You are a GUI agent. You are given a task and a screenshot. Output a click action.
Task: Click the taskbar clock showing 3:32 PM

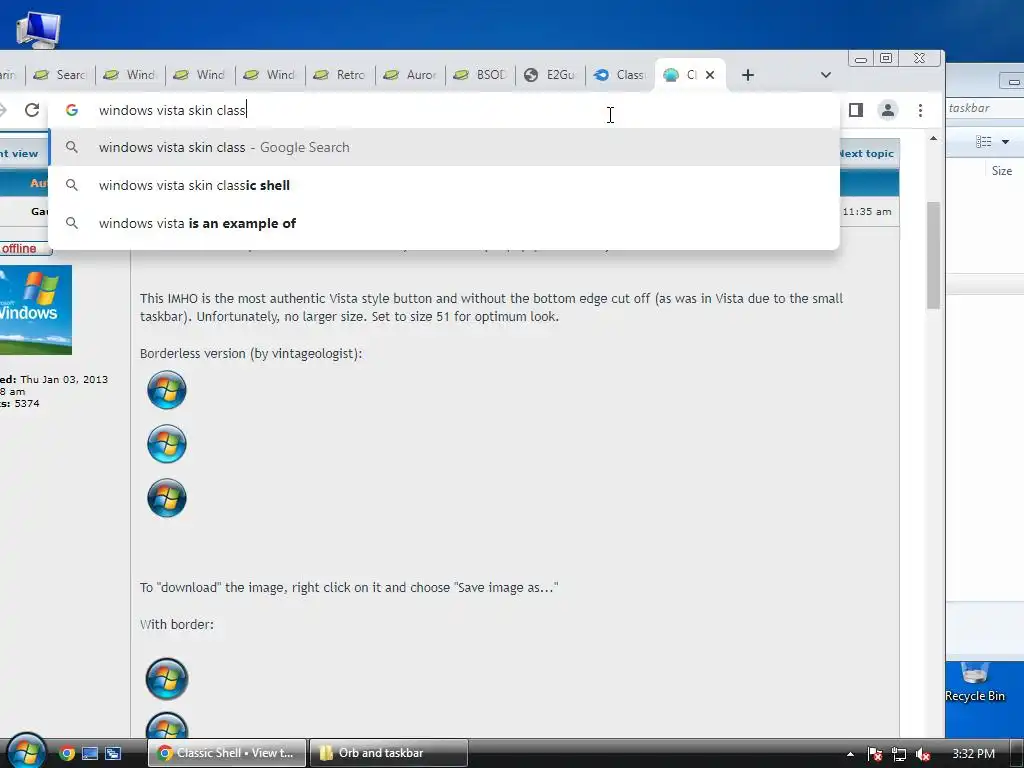point(973,754)
